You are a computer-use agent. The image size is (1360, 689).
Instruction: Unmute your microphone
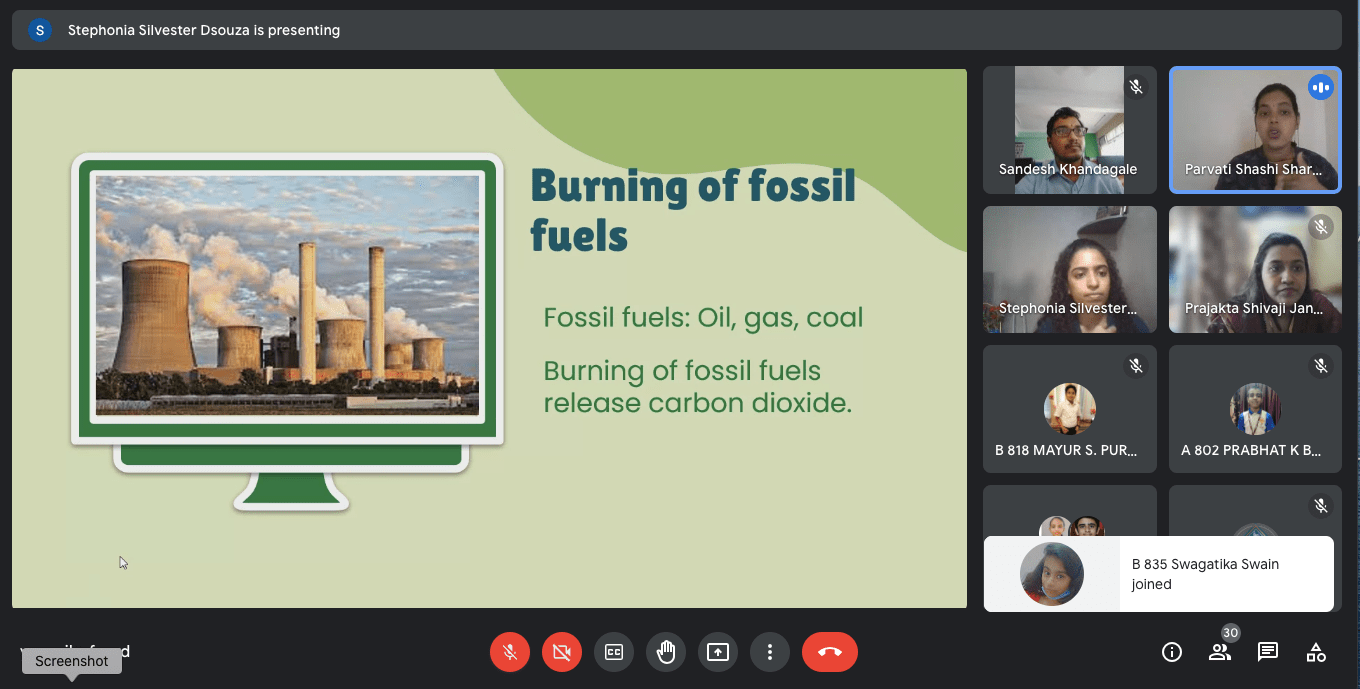click(510, 651)
